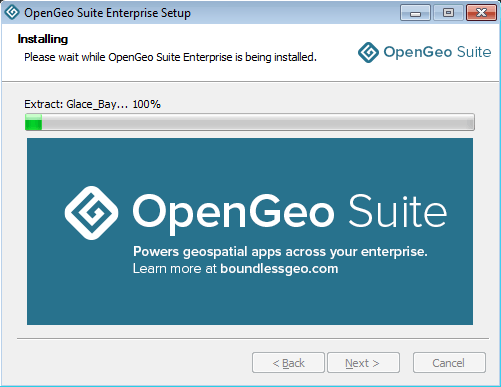The height and width of the screenshot is (387, 501).
Task: Minimize the setup window
Action: (415, 13)
